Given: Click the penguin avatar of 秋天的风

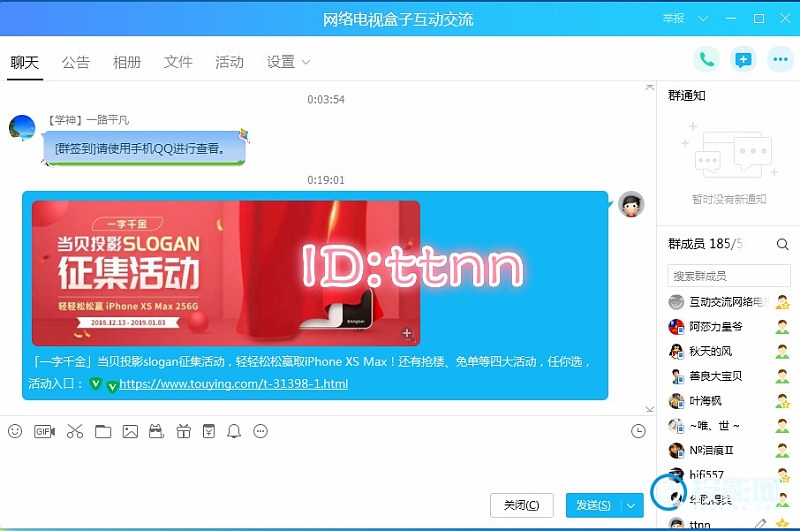Looking at the screenshot, I should point(676,351).
